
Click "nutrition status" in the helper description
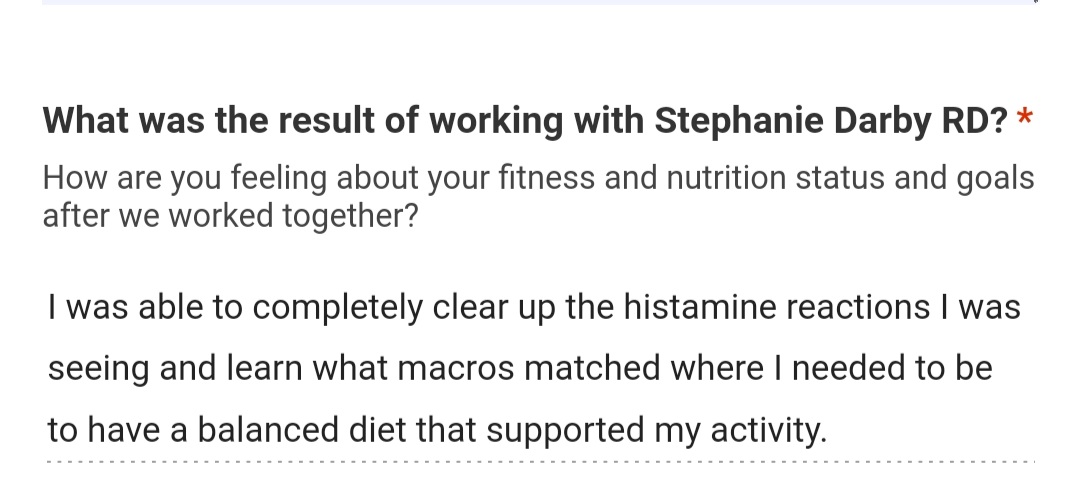point(775,178)
